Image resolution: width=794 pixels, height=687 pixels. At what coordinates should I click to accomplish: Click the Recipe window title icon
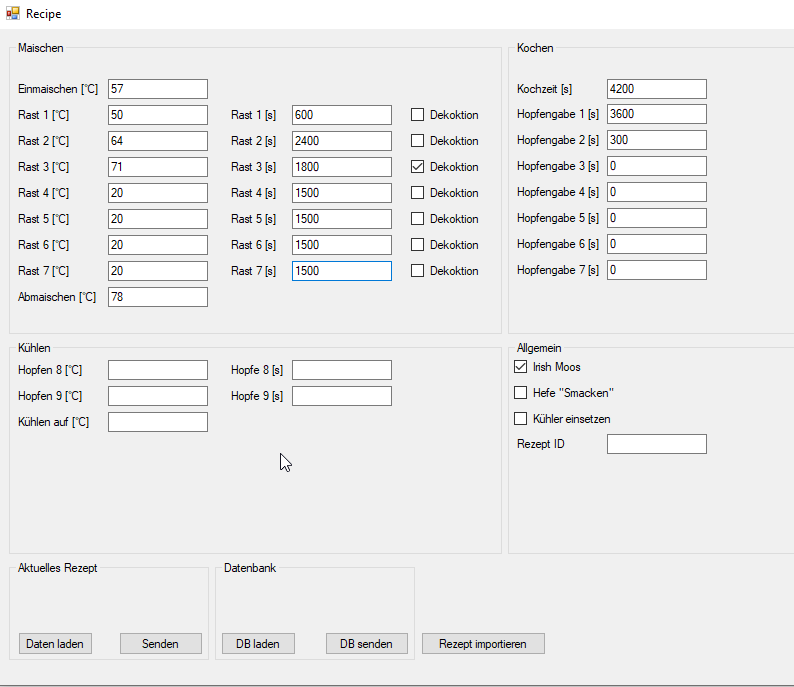point(13,13)
